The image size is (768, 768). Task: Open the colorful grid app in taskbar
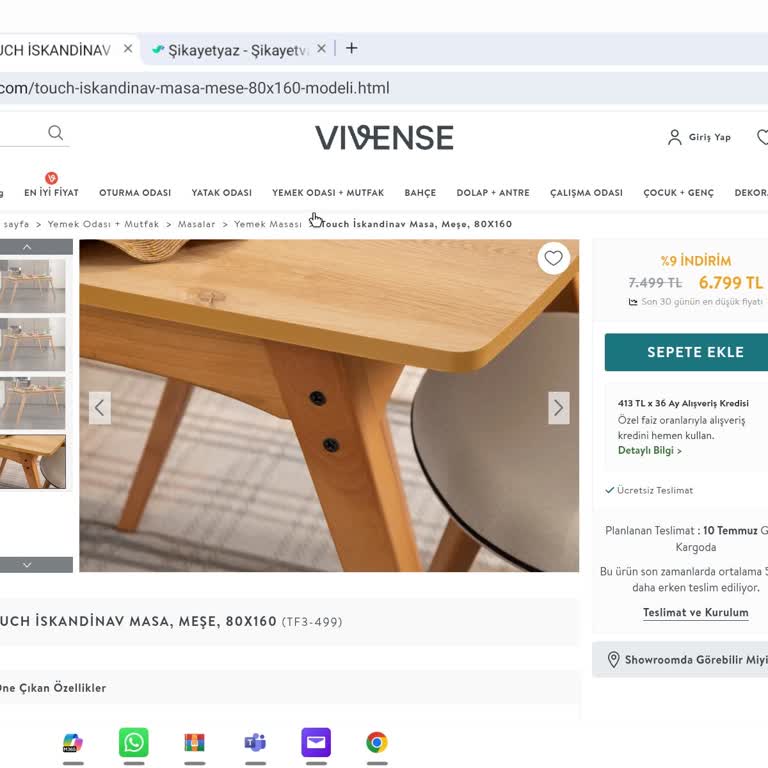click(x=194, y=743)
